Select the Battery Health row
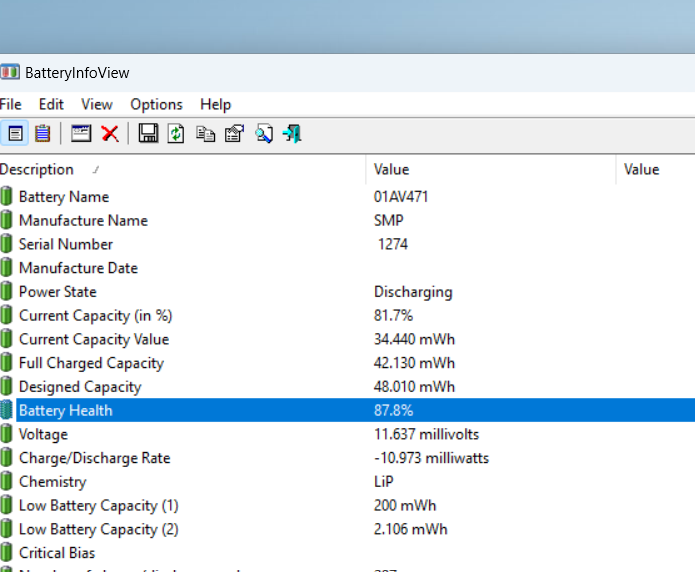This screenshot has width=695, height=572. [x=348, y=410]
